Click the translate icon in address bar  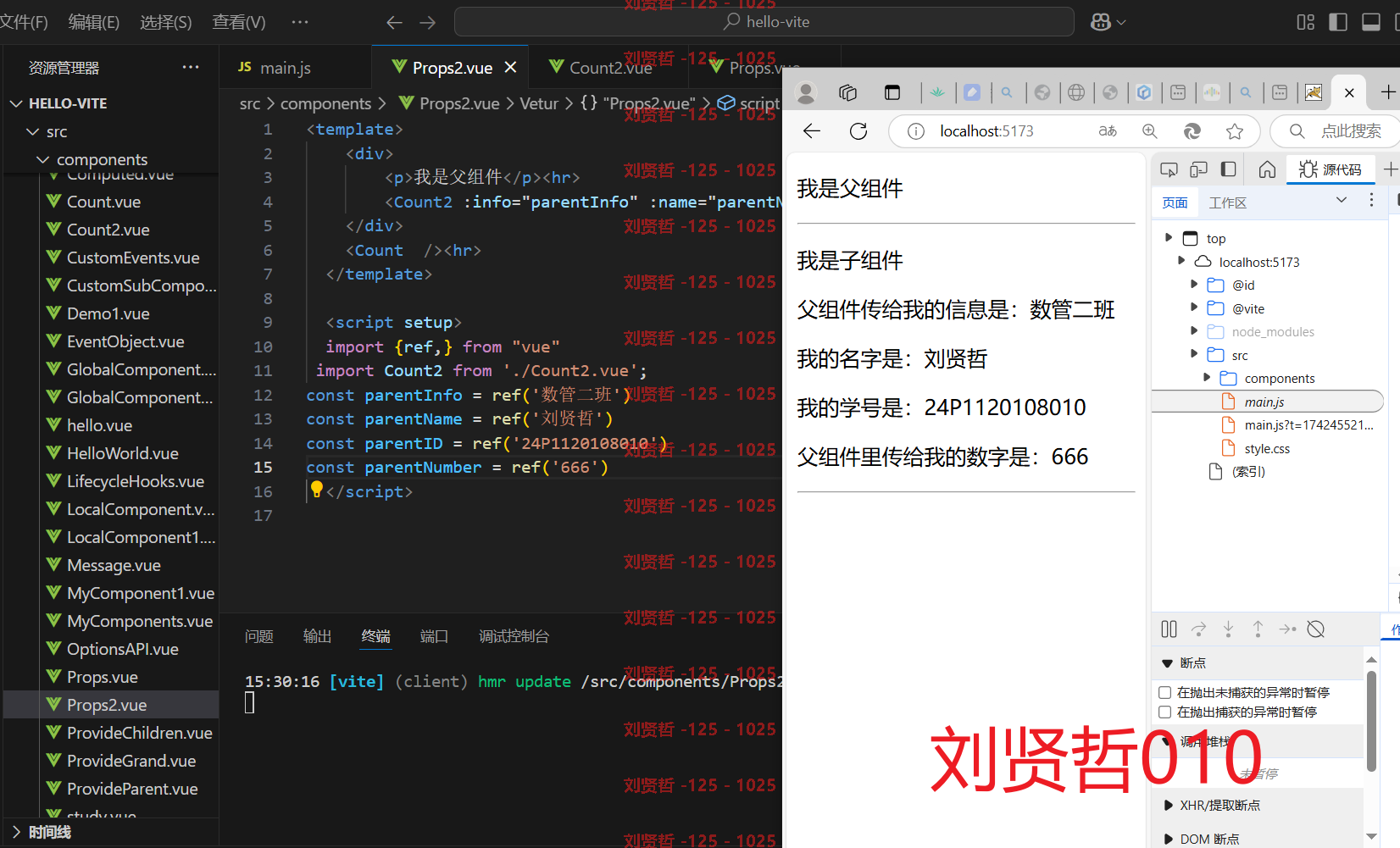1108,131
